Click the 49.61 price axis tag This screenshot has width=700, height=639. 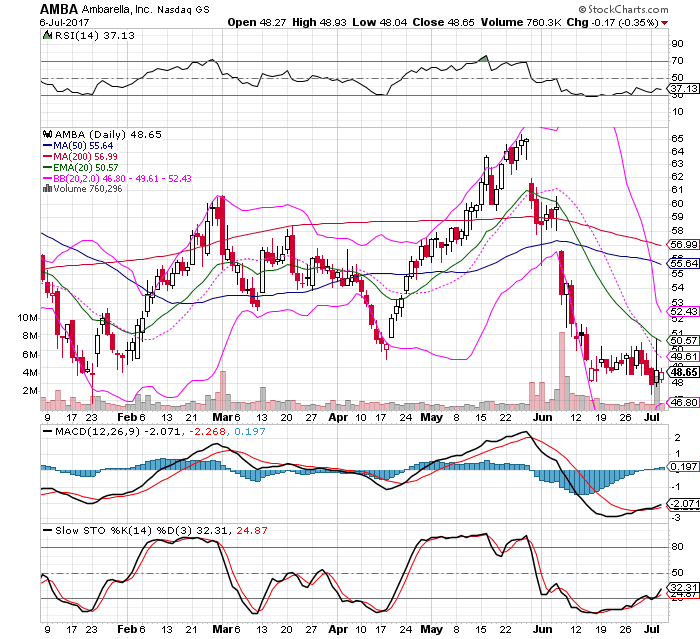(x=683, y=356)
